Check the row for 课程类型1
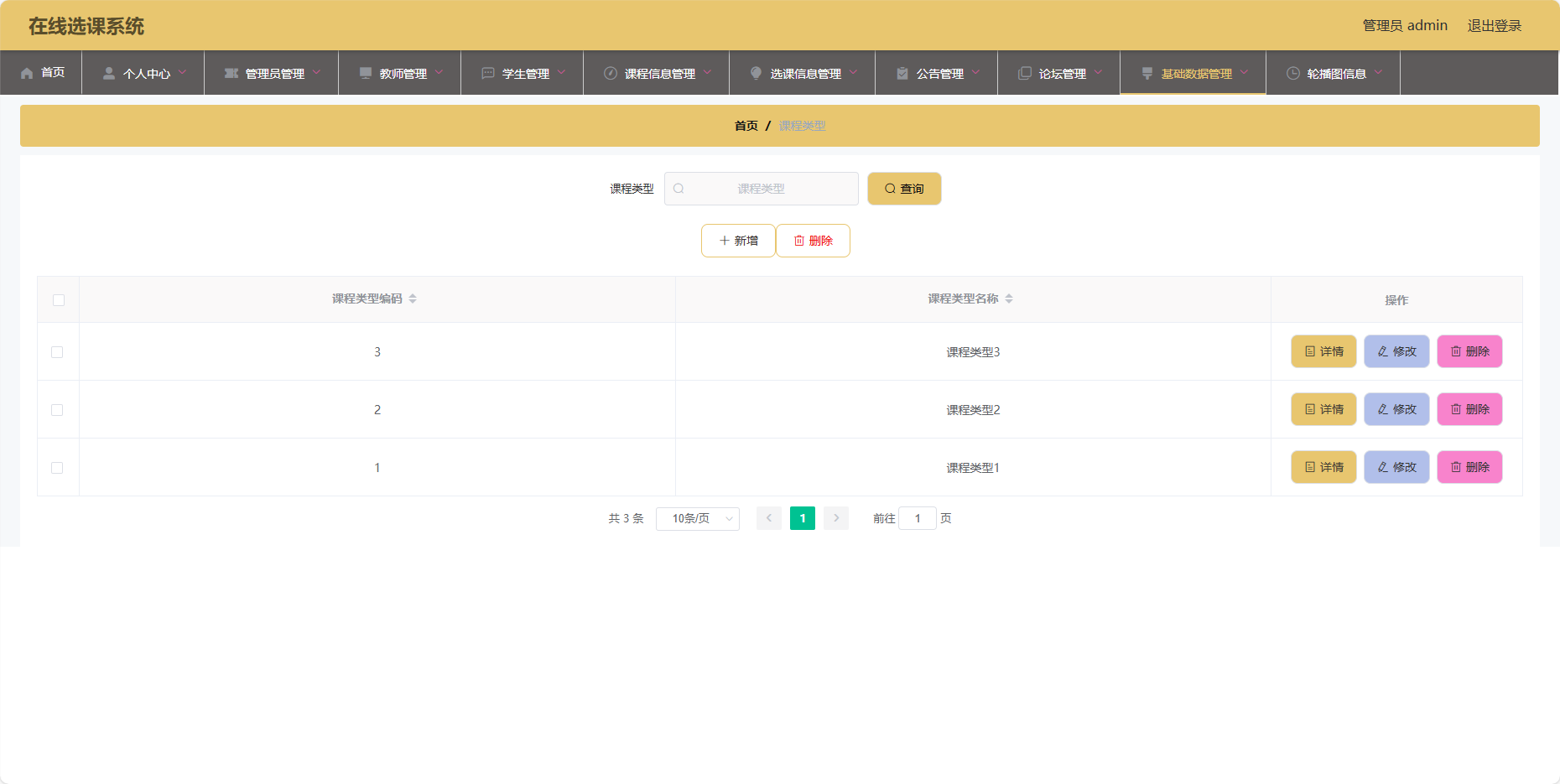Image resolution: width=1560 pixels, height=784 pixels. (57, 468)
